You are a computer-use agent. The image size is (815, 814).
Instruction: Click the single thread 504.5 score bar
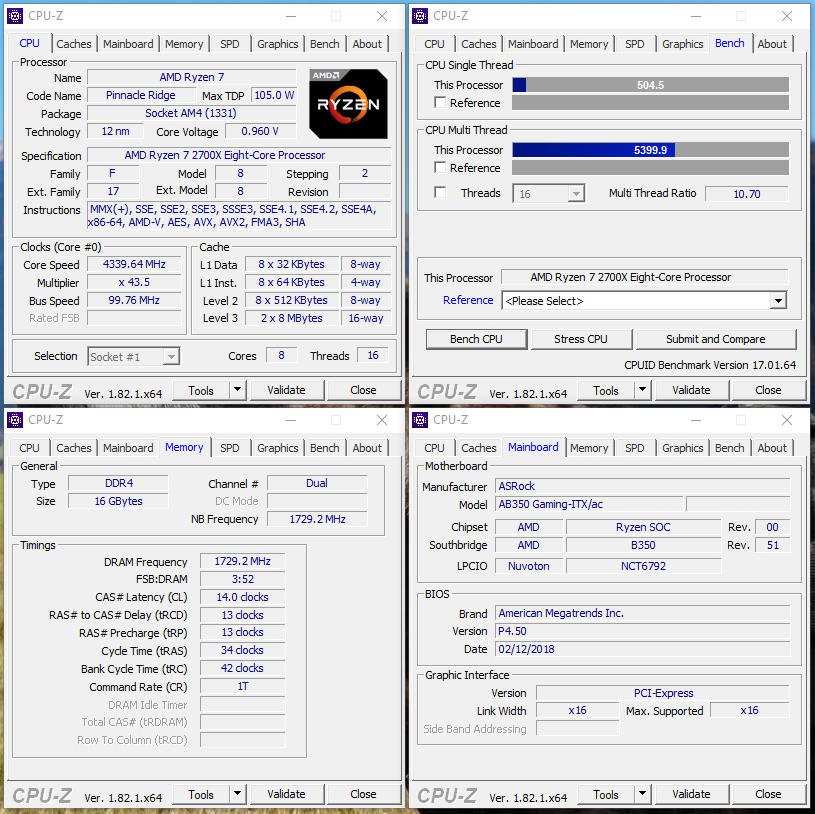[x=650, y=85]
